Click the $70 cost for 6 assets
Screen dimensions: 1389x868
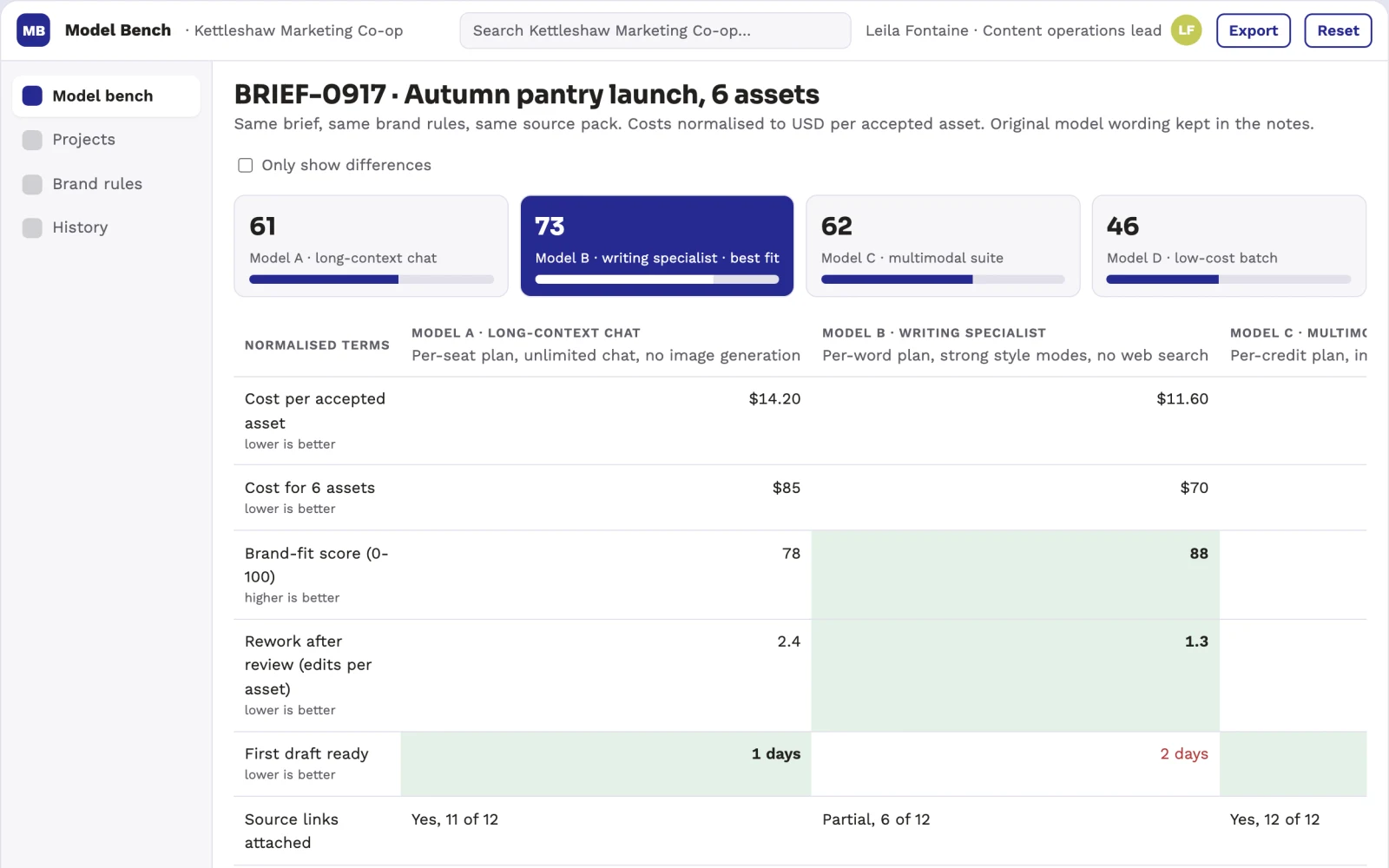[x=1194, y=488]
